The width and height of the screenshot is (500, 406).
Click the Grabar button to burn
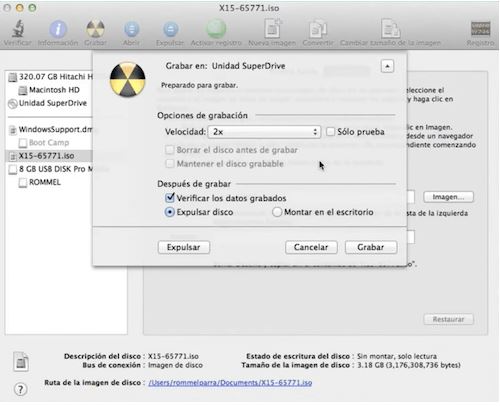coord(371,247)
